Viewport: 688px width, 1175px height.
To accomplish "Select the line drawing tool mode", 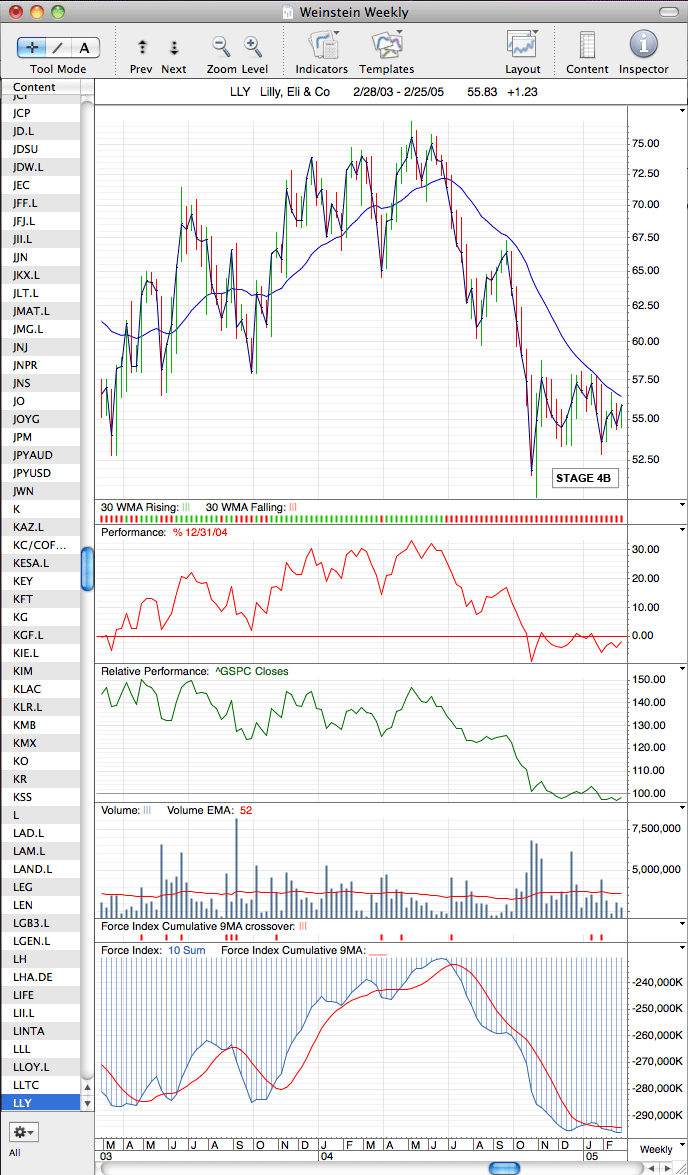I will coord(58,47).
